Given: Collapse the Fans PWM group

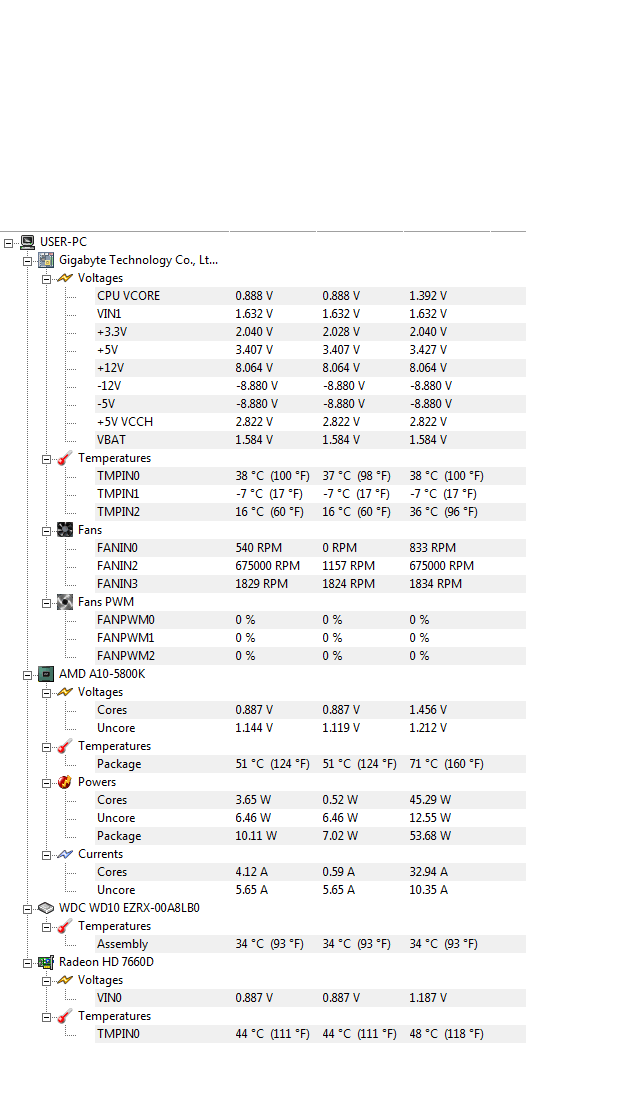Looking at the screenshot, I should tap(46, 603).
